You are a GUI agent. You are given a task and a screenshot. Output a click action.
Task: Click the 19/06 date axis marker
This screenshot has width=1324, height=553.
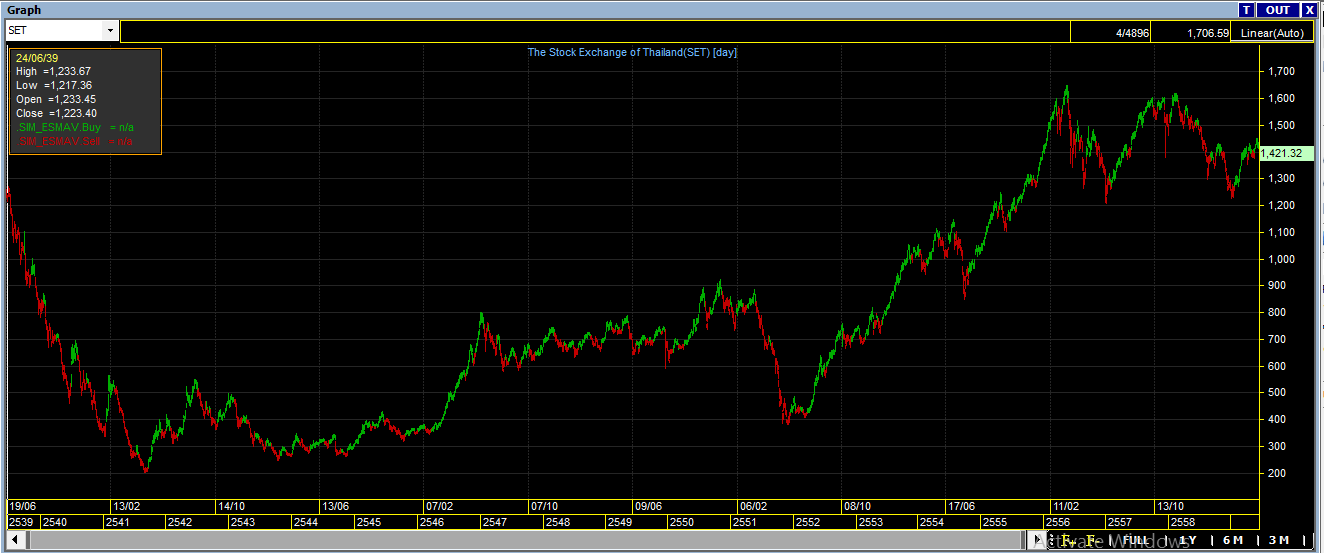[x=22, y=506]
